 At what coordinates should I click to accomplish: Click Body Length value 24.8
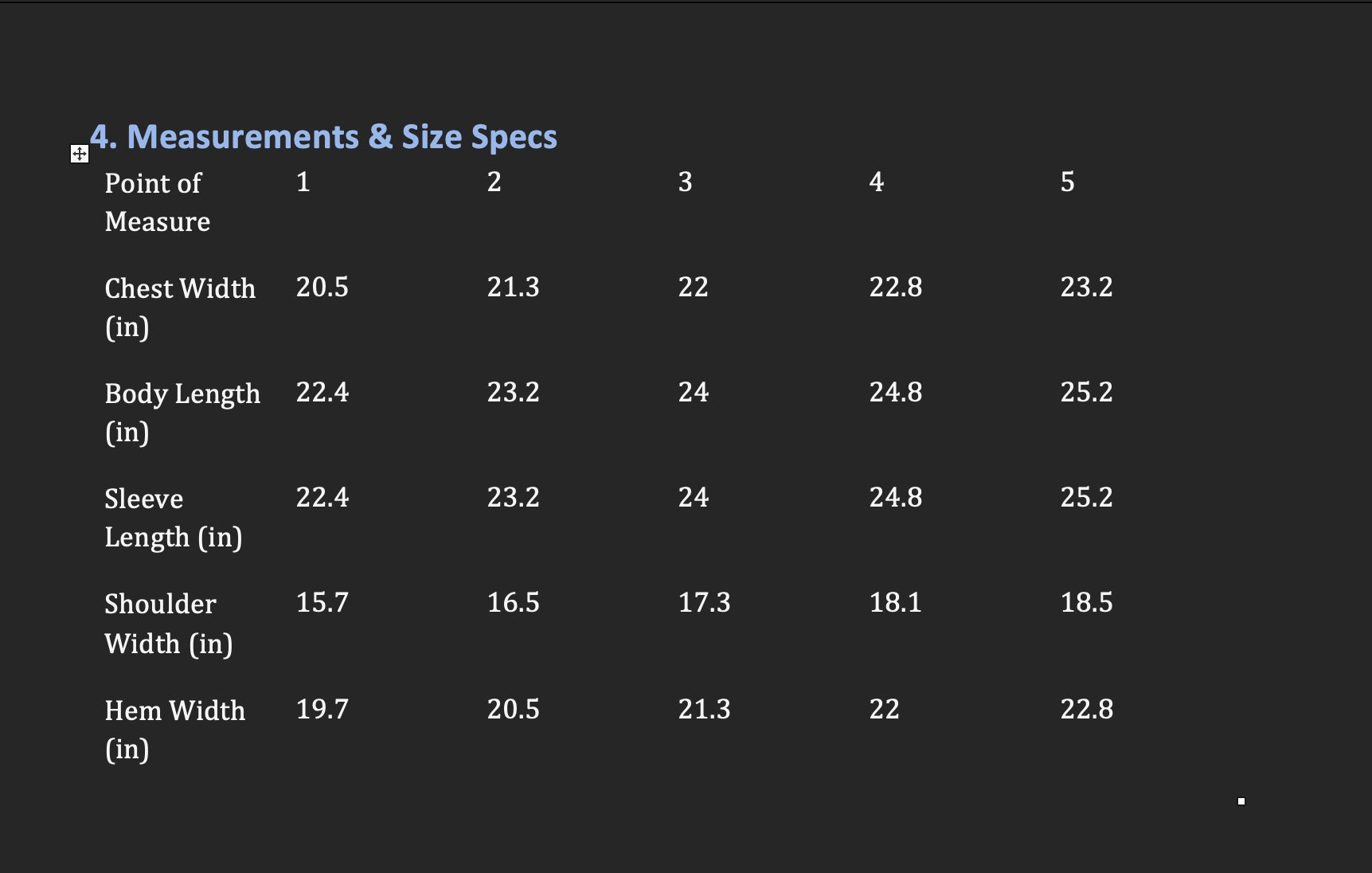[895, 392]
